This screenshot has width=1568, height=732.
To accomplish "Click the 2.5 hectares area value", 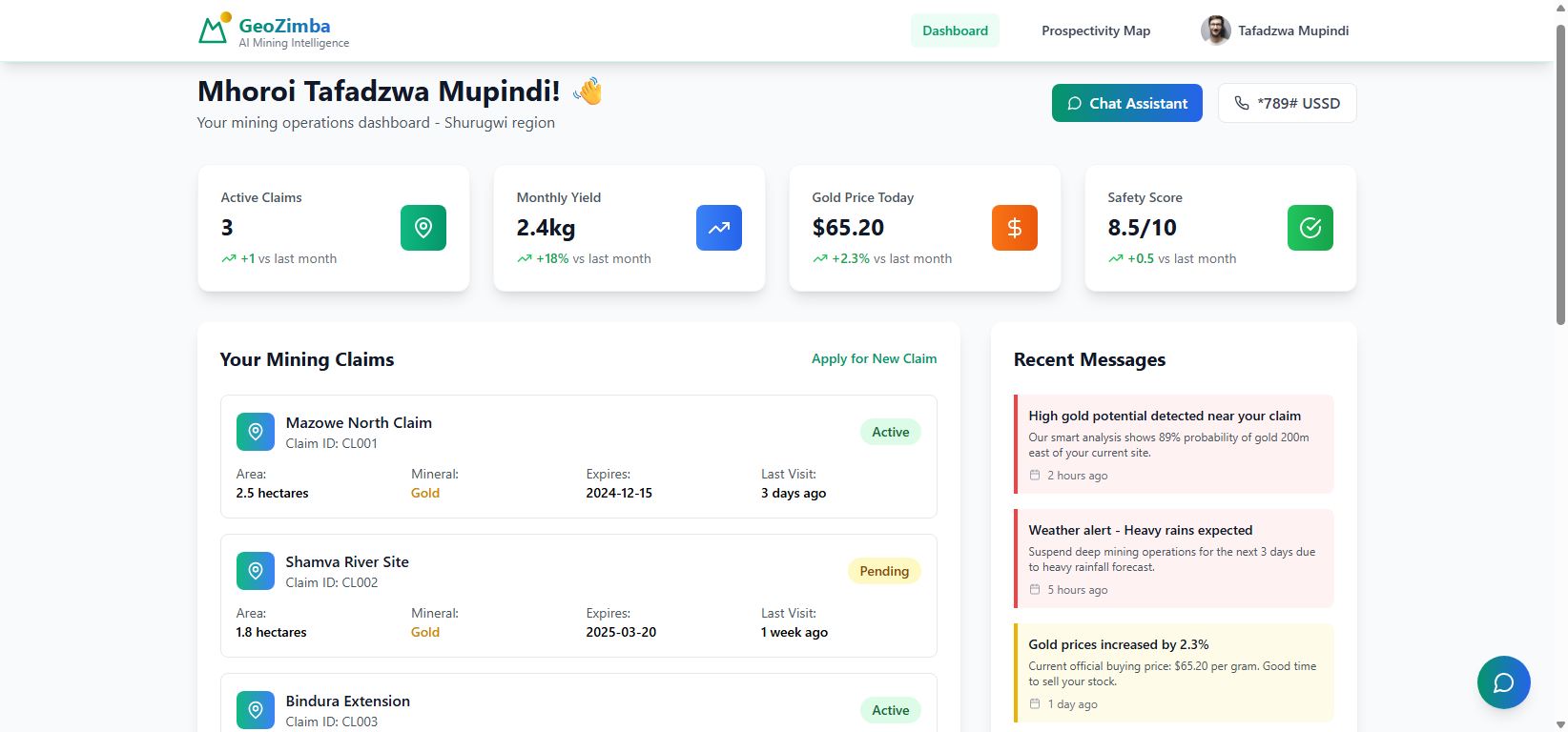I will tap(273, 493).
